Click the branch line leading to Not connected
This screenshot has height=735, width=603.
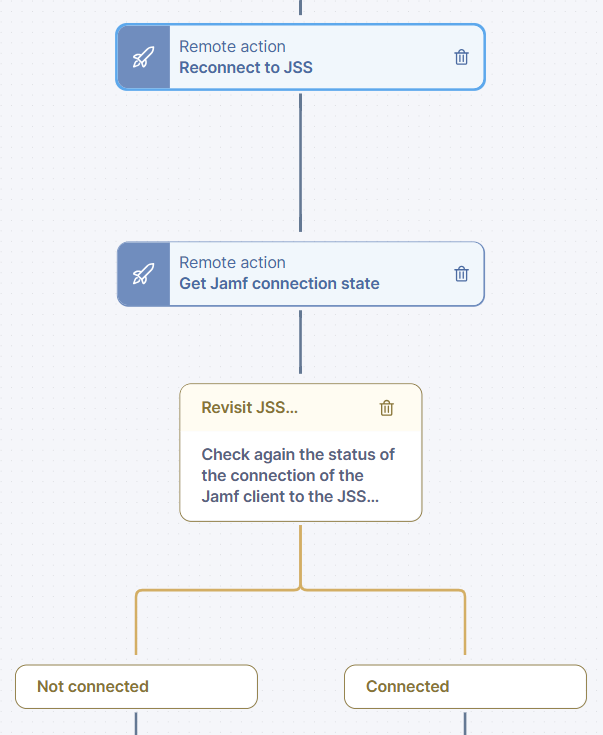pyautogui.click(x=136, y=625)
